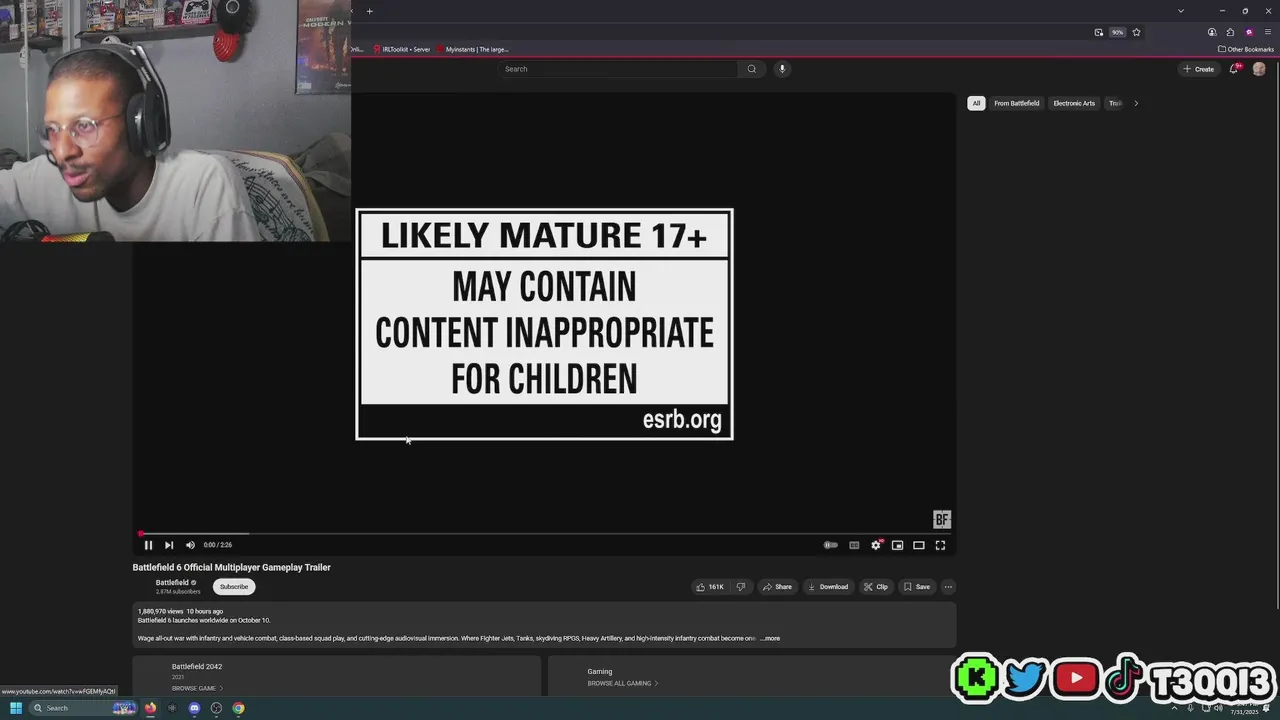Share the Battlefield 6 trailer

777,587
